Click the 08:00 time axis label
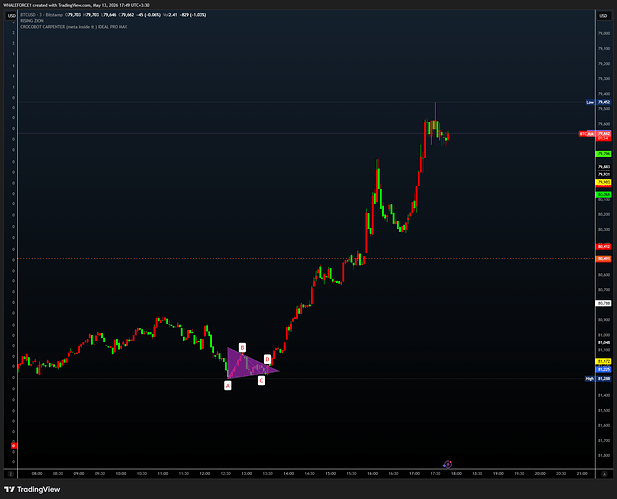 click(37, 474)
